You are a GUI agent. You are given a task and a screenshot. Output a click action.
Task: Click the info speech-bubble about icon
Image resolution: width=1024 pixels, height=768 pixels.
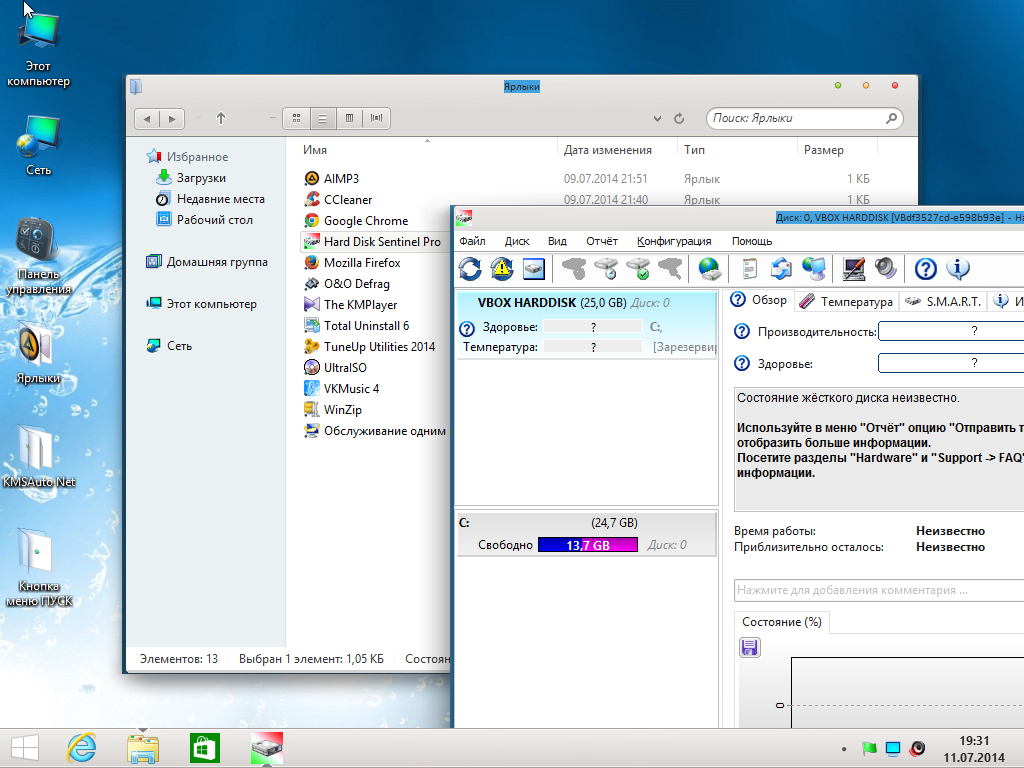tap(957, 268)
